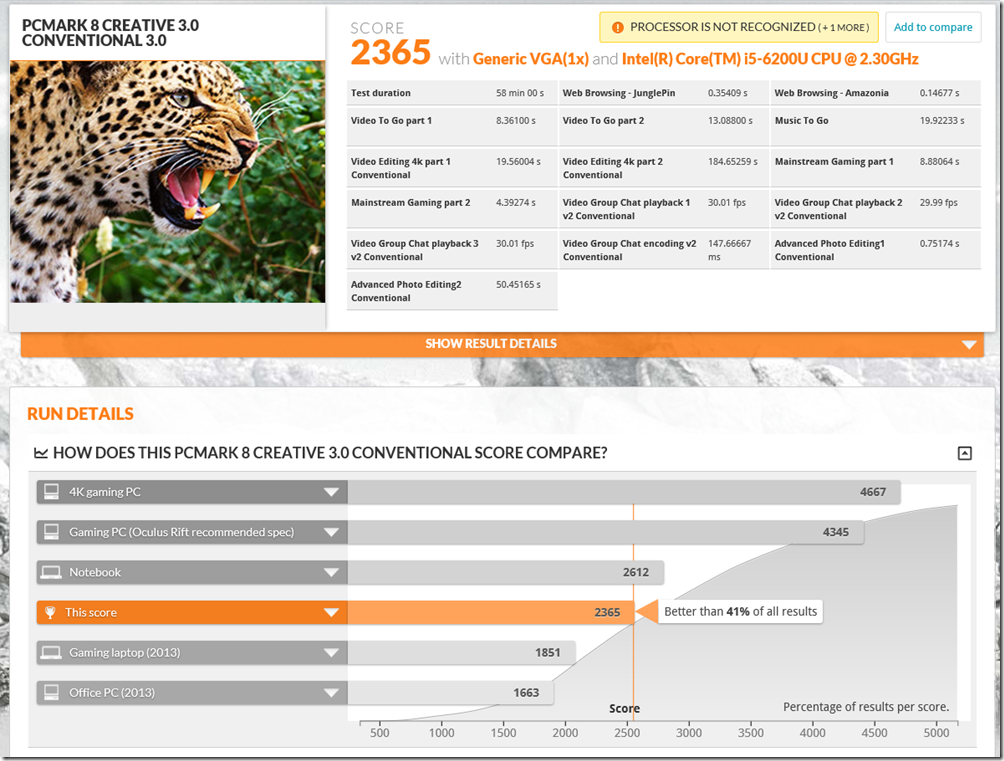Click the trophy icon on This score
This screenshot has height=761, width=1004.
[50, 612]
